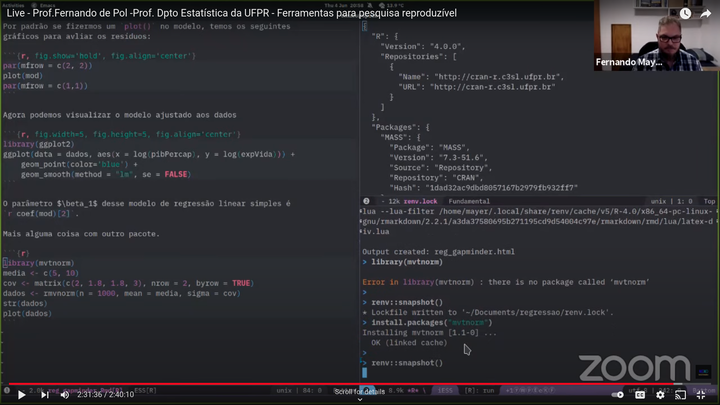The width and height of the screenshot is (720, 405).
Task: Mute the video volume
Action: [x=65, y=394]
